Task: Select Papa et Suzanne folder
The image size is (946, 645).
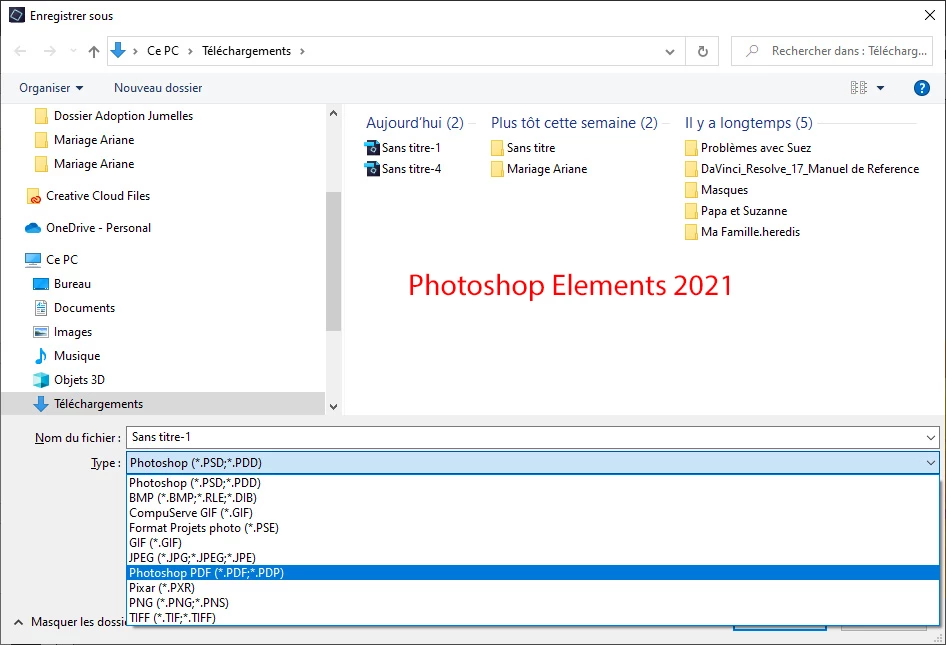Action: [x=736, y=211]
